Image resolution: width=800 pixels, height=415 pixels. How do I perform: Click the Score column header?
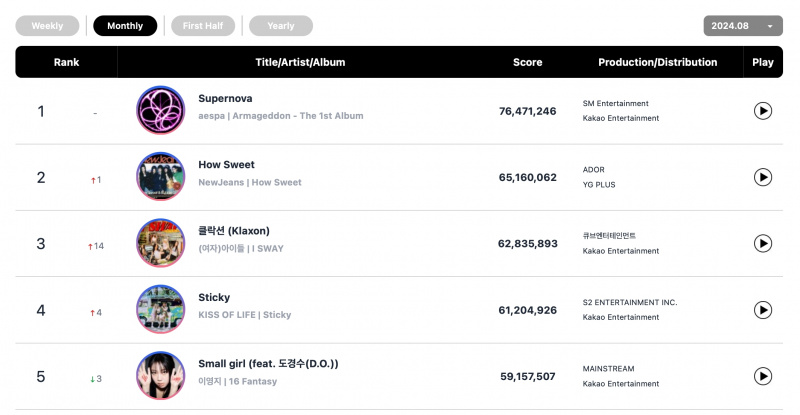(x=528, y=62)
